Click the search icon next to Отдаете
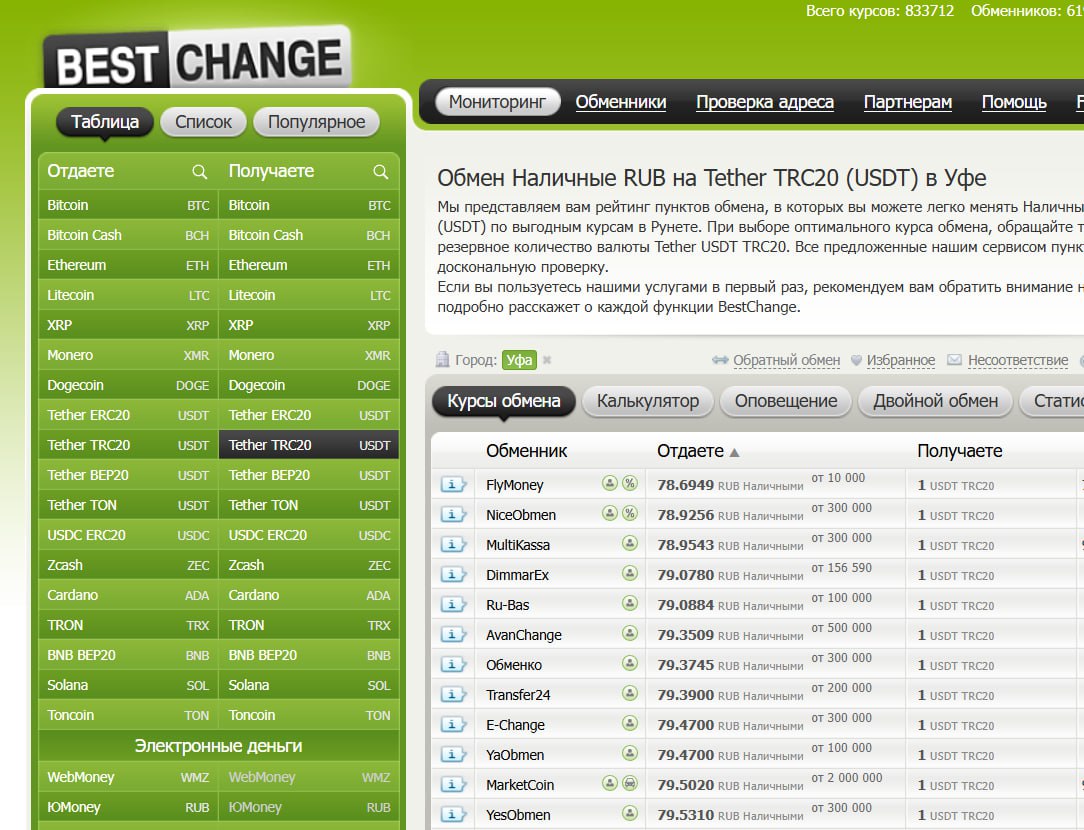Viewport: 1084px width, 830px height. pyautogui.click(x=200, y=172)
